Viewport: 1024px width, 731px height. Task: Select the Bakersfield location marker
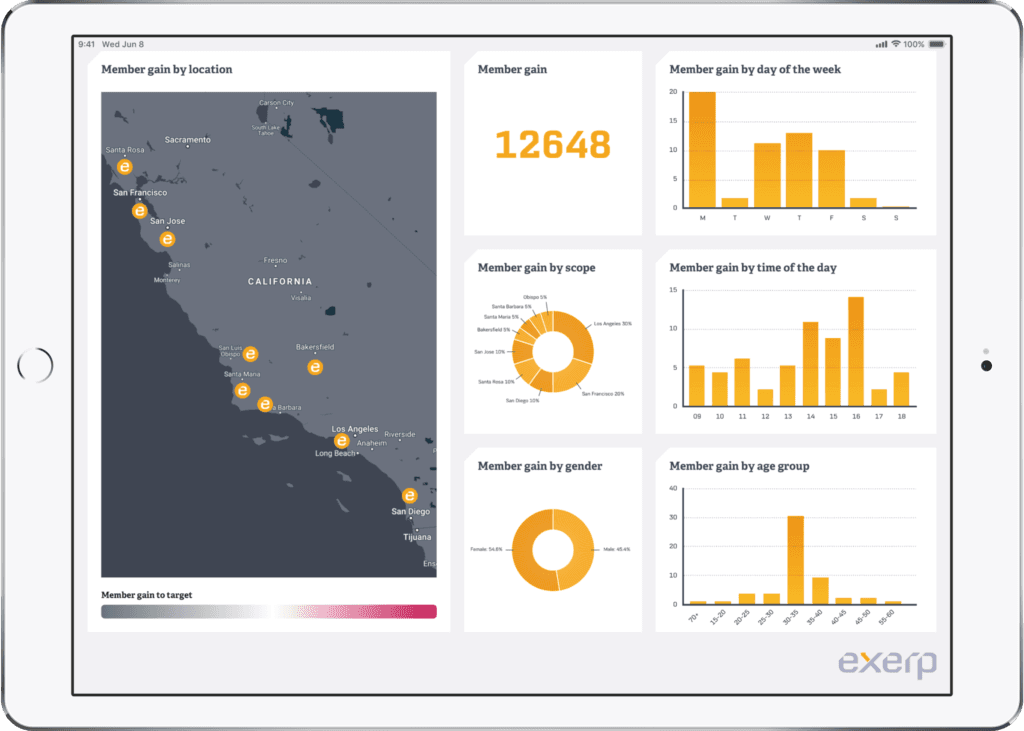(315, 367)
